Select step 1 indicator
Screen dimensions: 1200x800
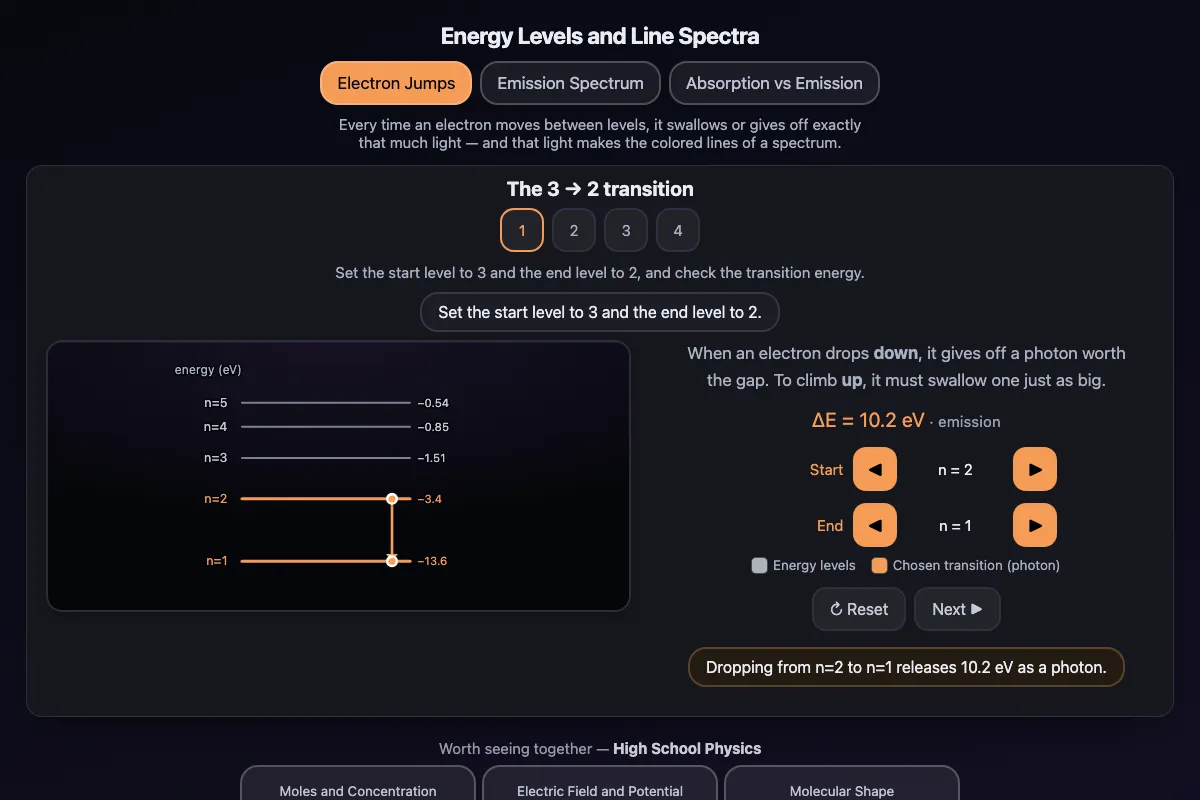522,230
